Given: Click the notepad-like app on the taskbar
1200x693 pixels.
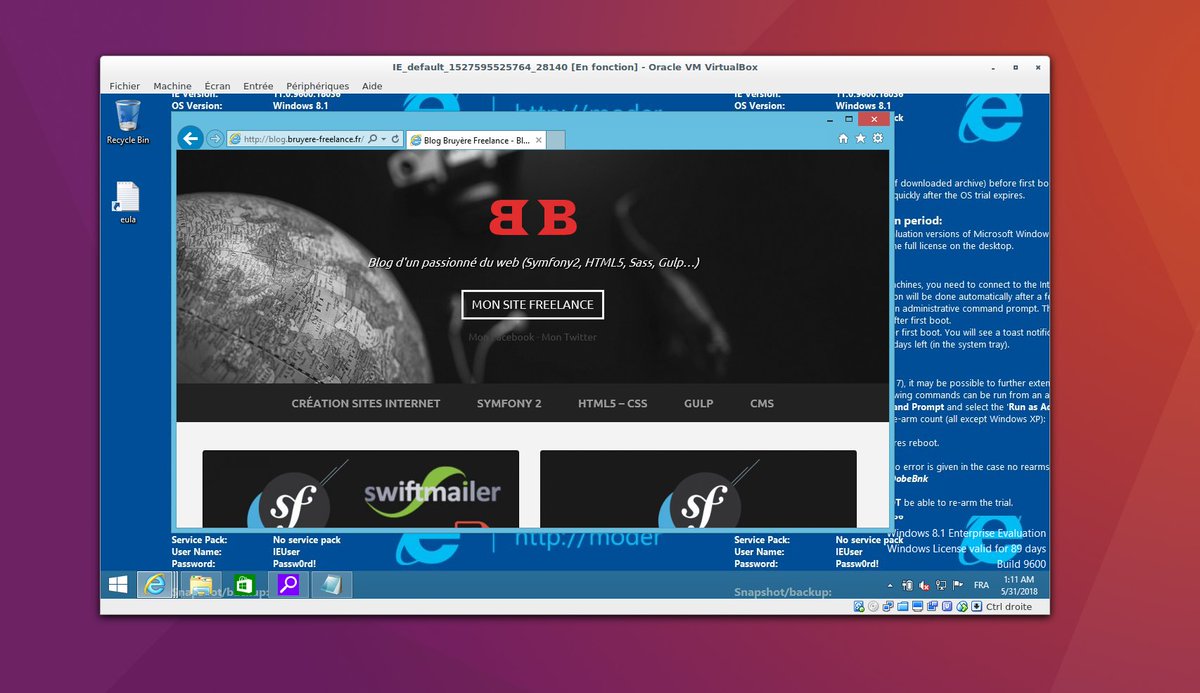Looking at the screenshot, I should tap(331, 584).
